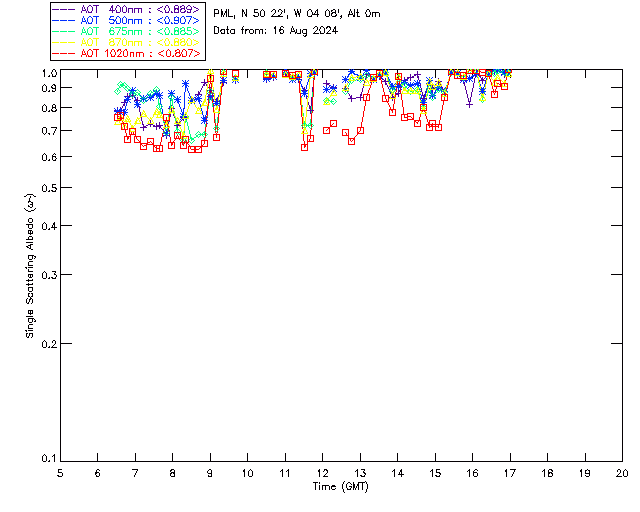Click the x-axis label 19
640x512 pixels.
coord(585,473)
